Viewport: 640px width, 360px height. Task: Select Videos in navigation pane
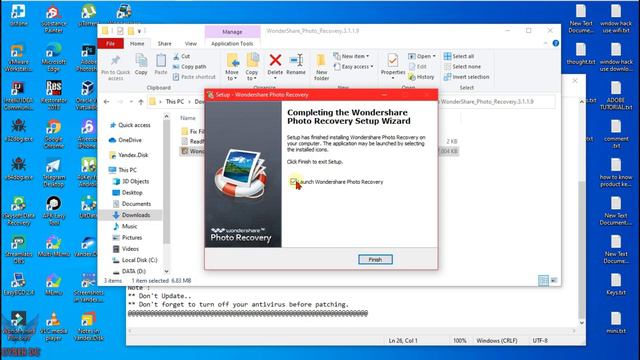pyautogui.click(x=126, y=249)
